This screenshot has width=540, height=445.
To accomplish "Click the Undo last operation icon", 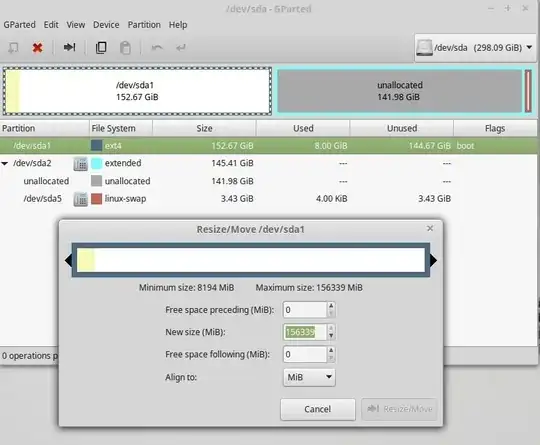I will (157, 48).
